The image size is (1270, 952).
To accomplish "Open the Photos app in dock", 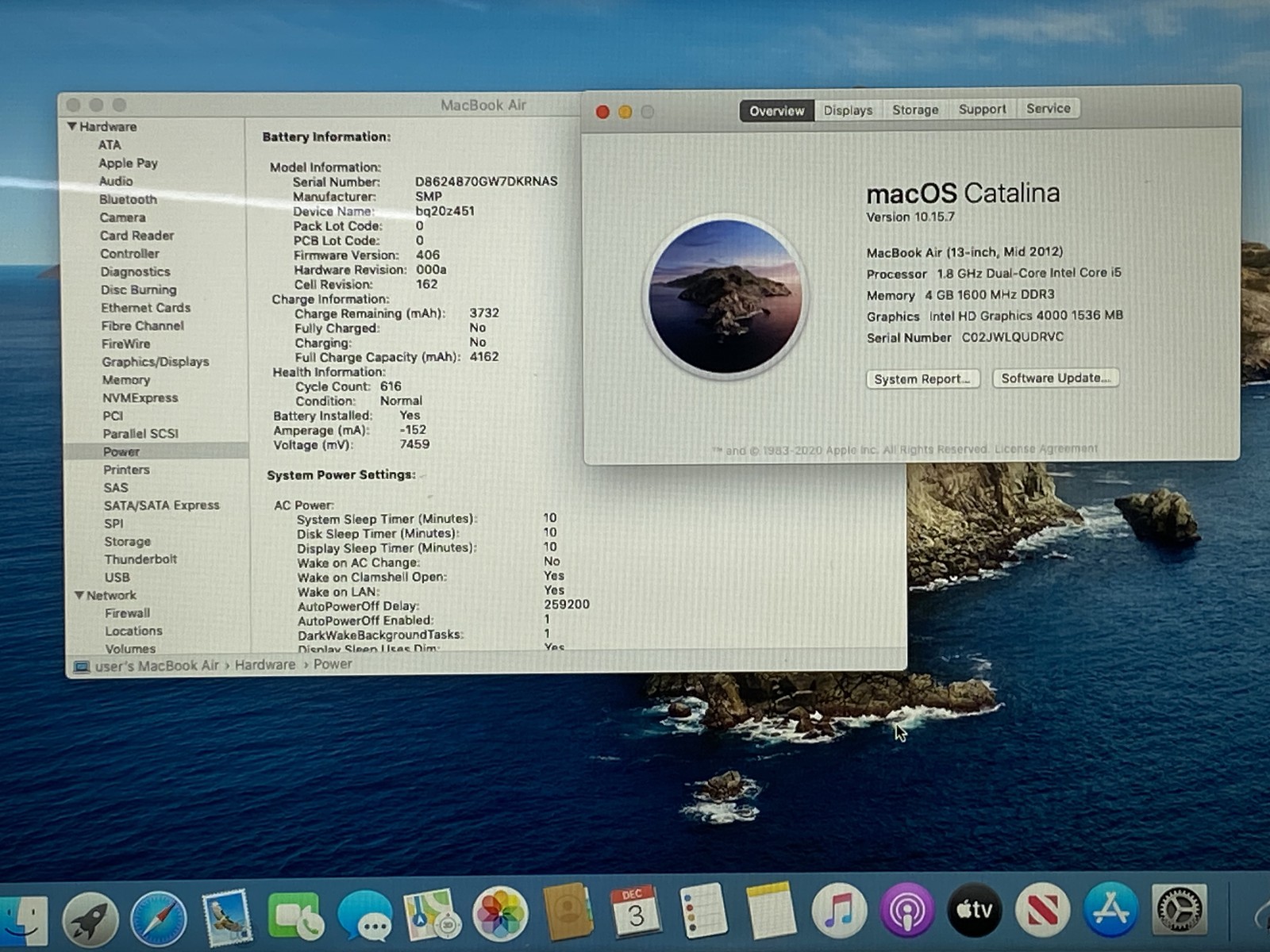I will (500, 914).
